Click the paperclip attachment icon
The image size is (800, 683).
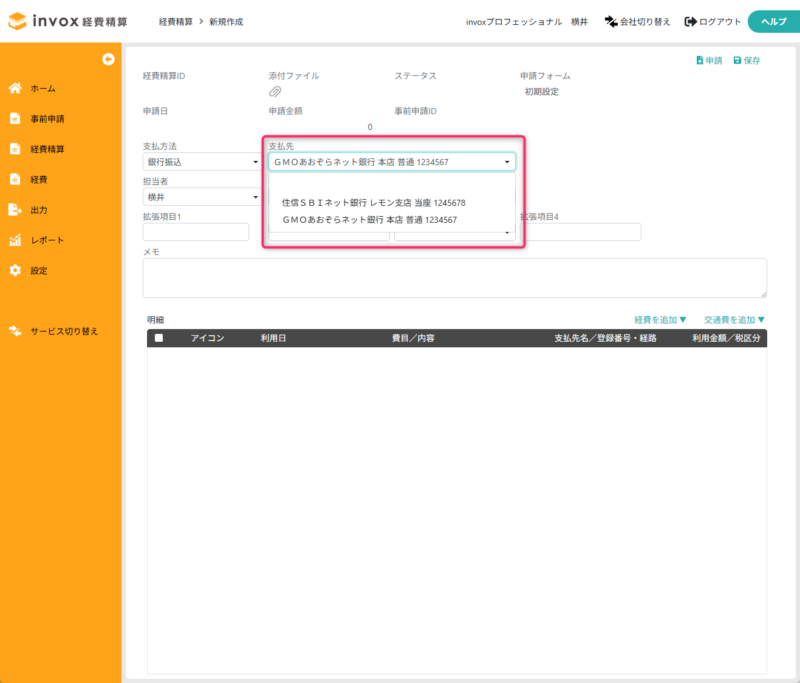point(275,92)
